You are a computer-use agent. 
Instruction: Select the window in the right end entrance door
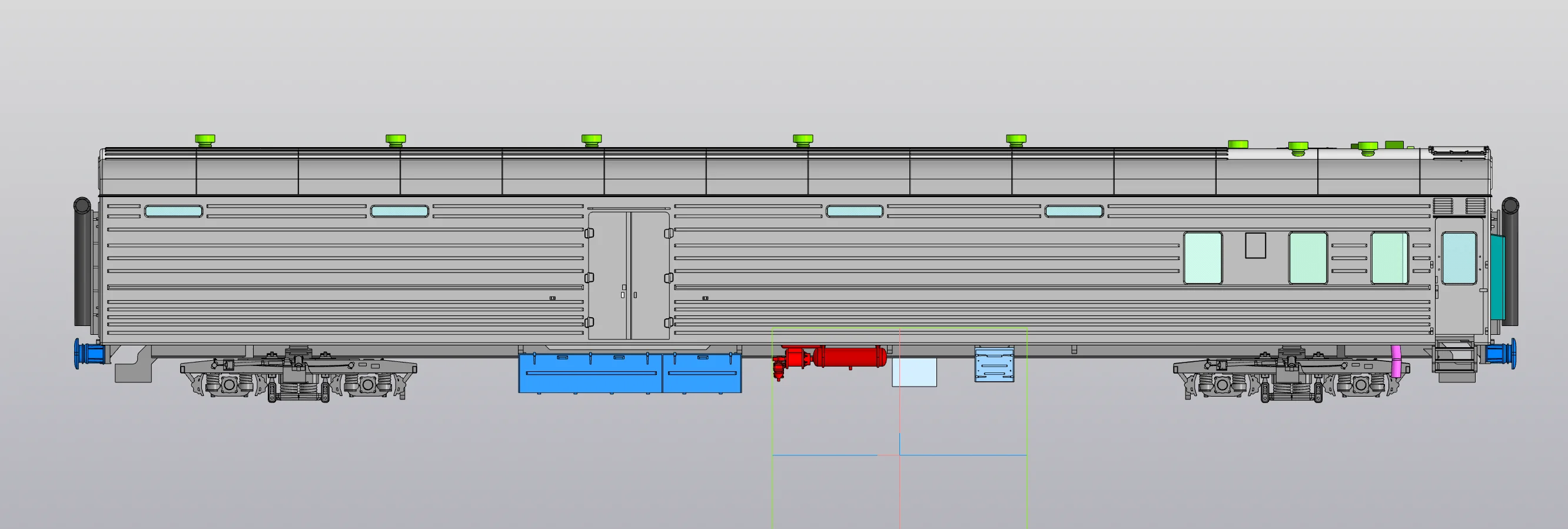[1459, 258]
